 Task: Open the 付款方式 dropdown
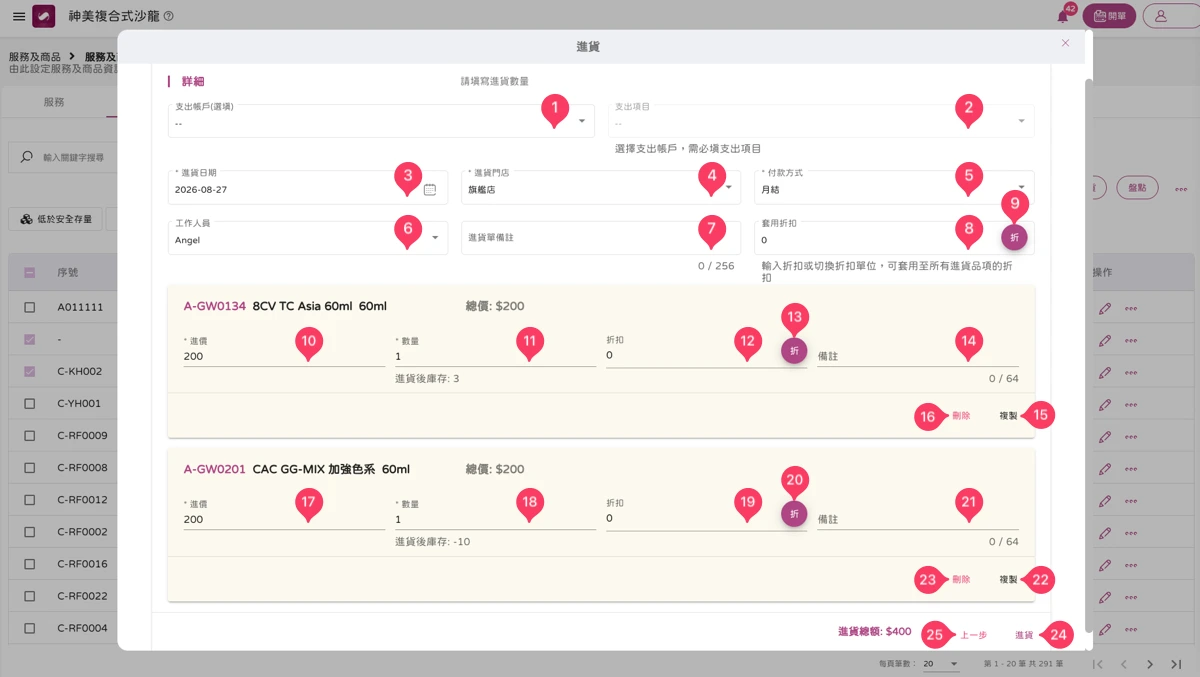[894, 188]
